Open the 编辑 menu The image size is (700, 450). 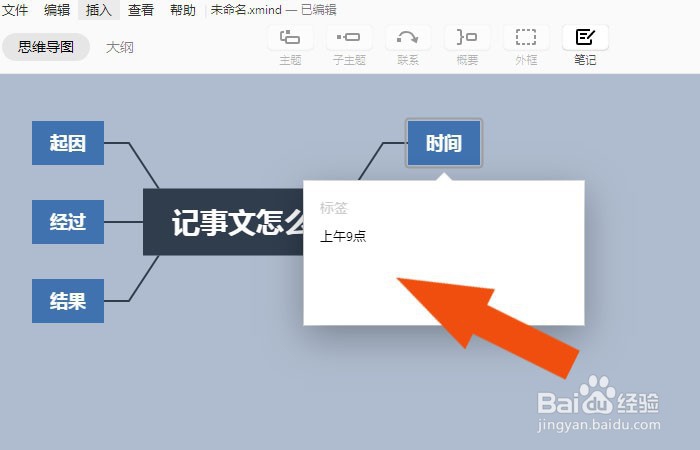pos(57,9)
